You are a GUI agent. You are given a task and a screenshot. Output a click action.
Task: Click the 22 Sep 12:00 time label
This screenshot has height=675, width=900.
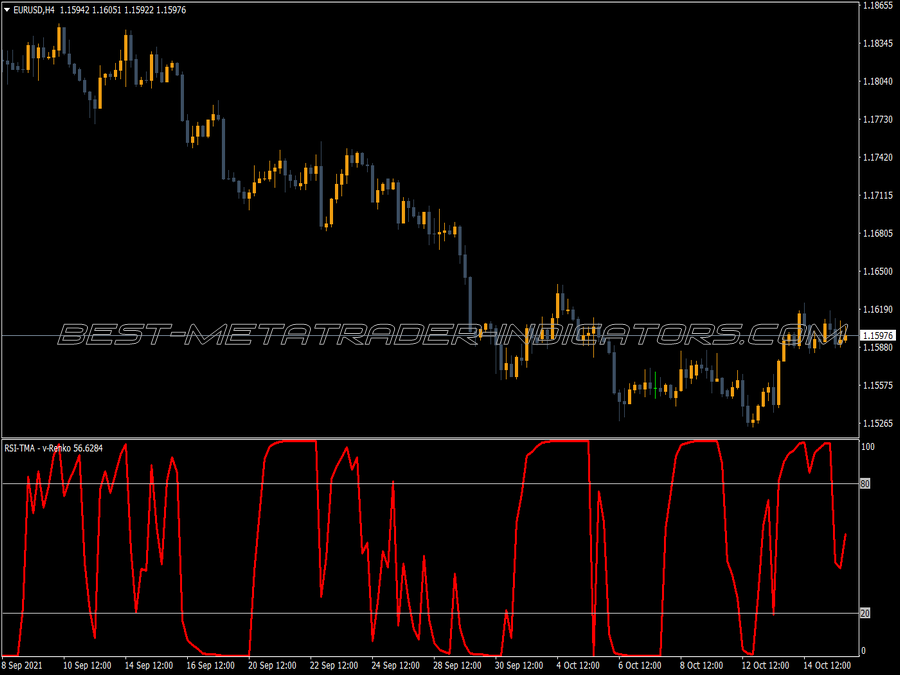pyautogui.click(x=334, y=666)
